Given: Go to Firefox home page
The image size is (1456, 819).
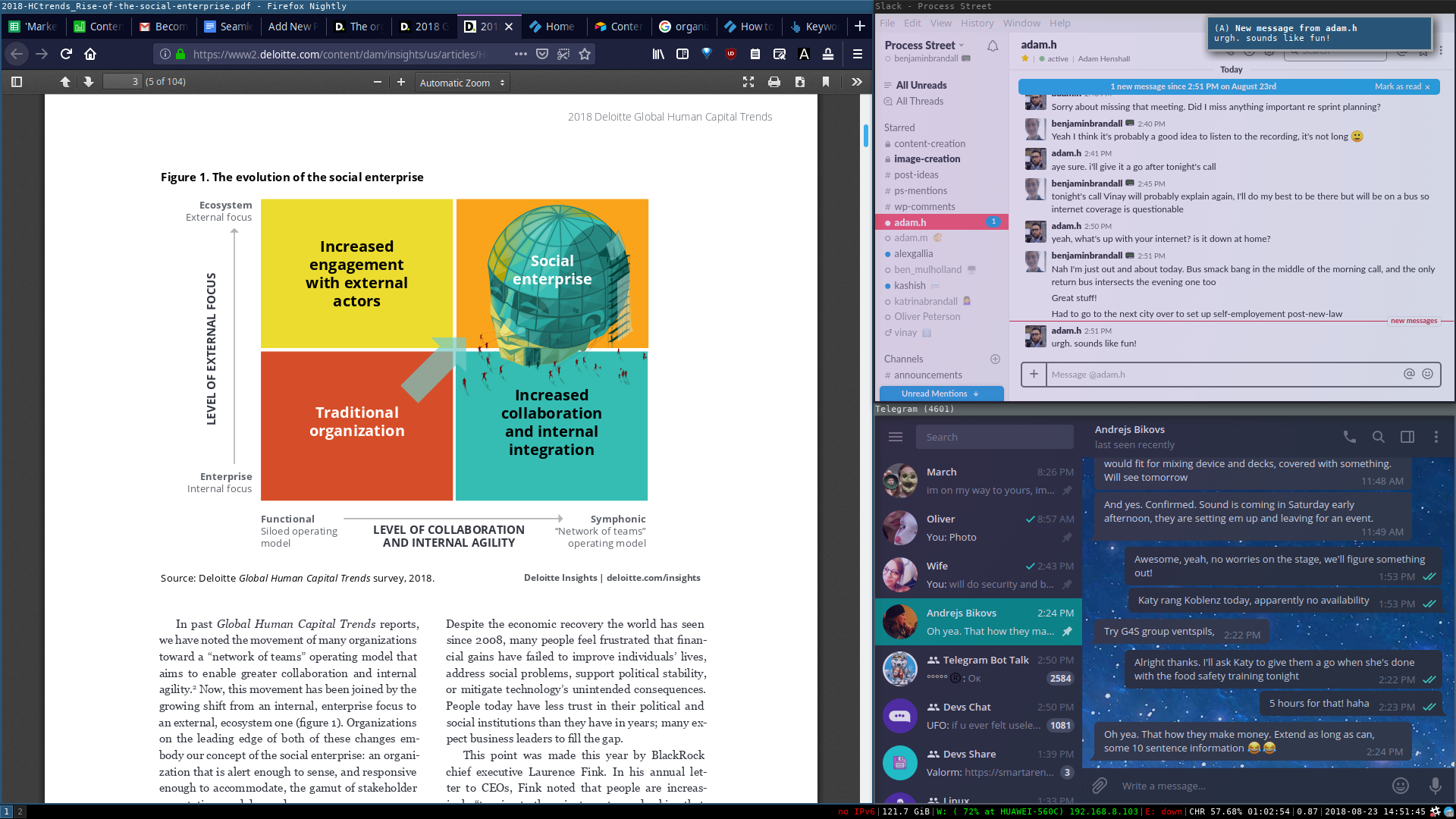Looking at the screenshot, I should (90, 54).
